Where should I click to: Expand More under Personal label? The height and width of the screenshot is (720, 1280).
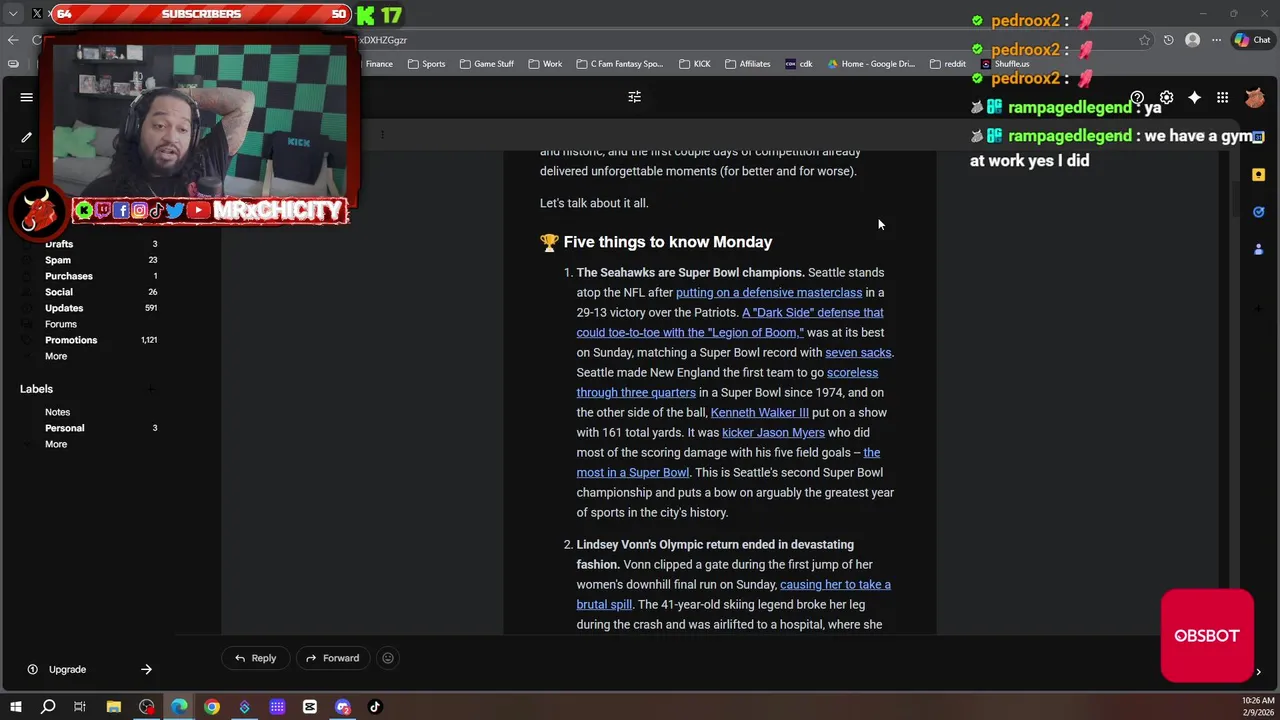(56, 444)
